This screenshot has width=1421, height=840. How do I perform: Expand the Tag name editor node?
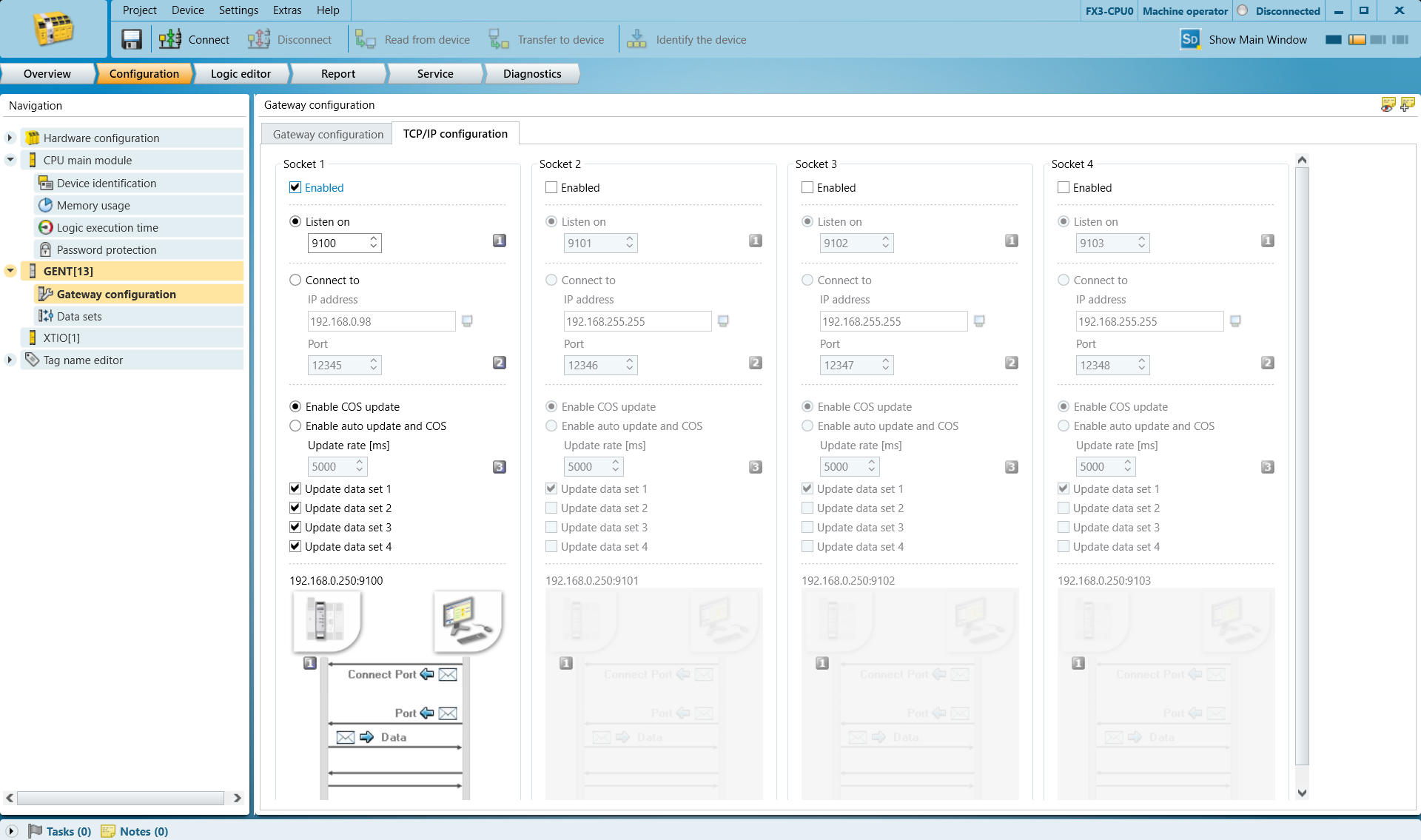(10, 360)
